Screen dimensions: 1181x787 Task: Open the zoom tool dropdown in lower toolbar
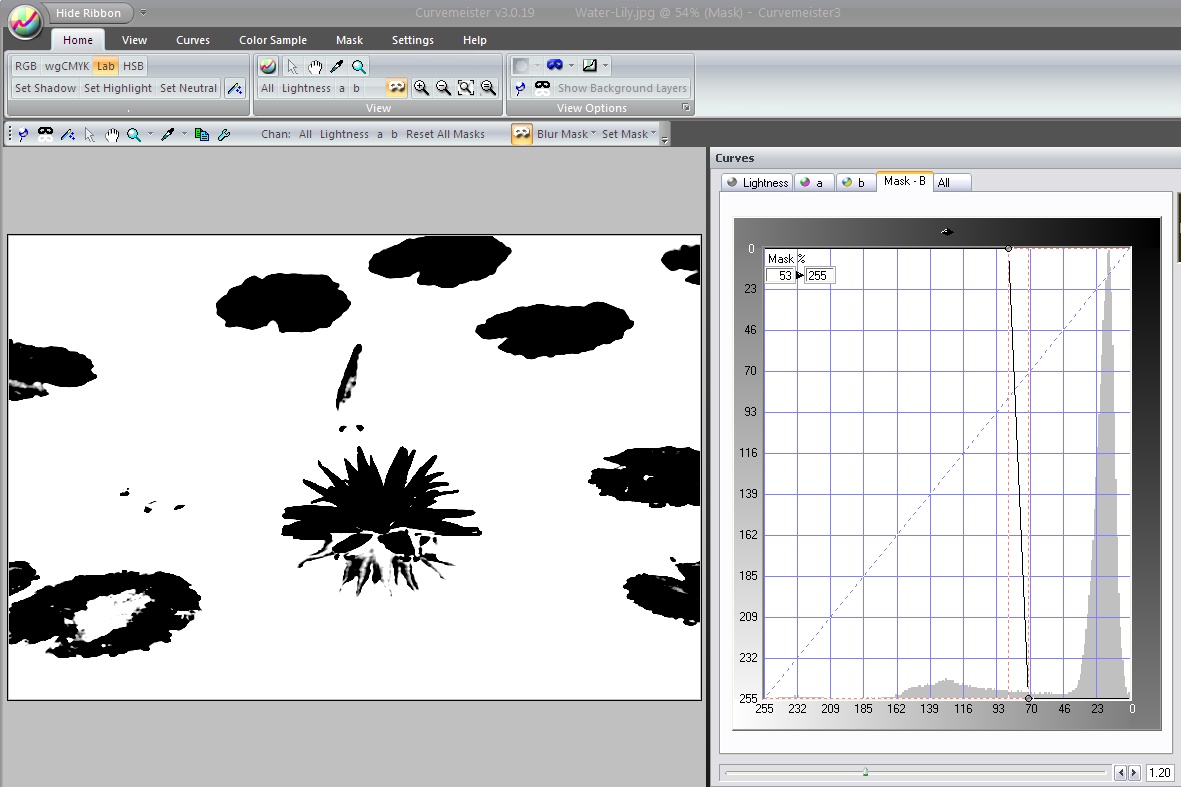click(x=150, y=134)
